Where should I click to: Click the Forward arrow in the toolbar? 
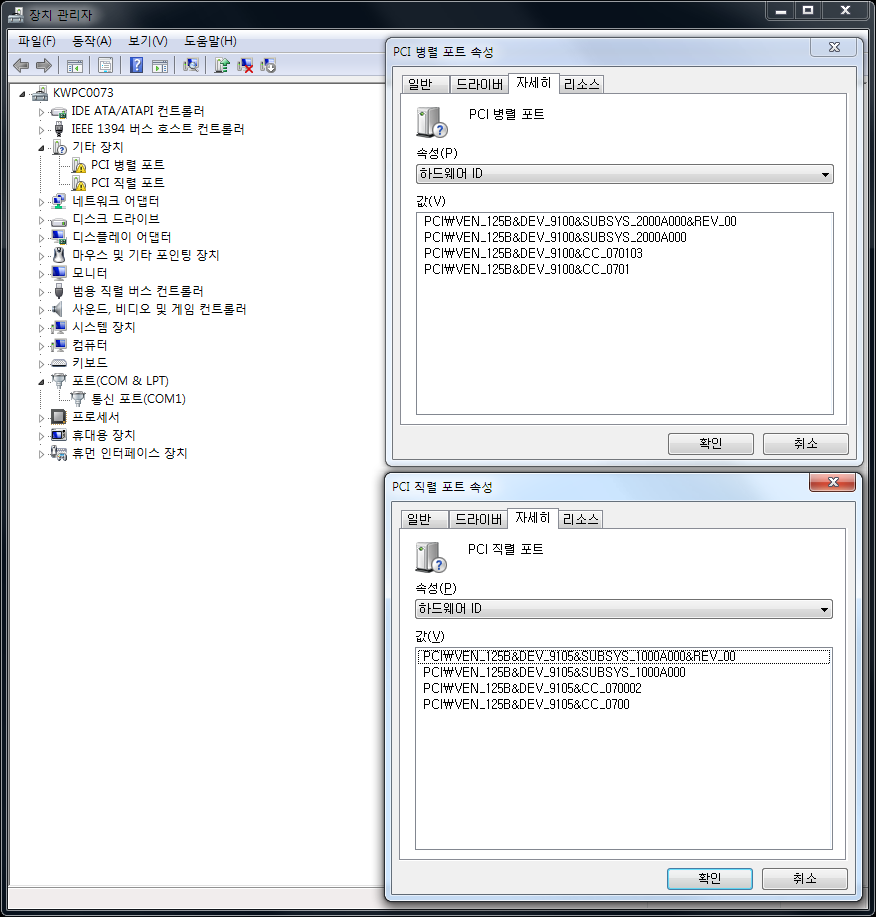tap(44, 66)
